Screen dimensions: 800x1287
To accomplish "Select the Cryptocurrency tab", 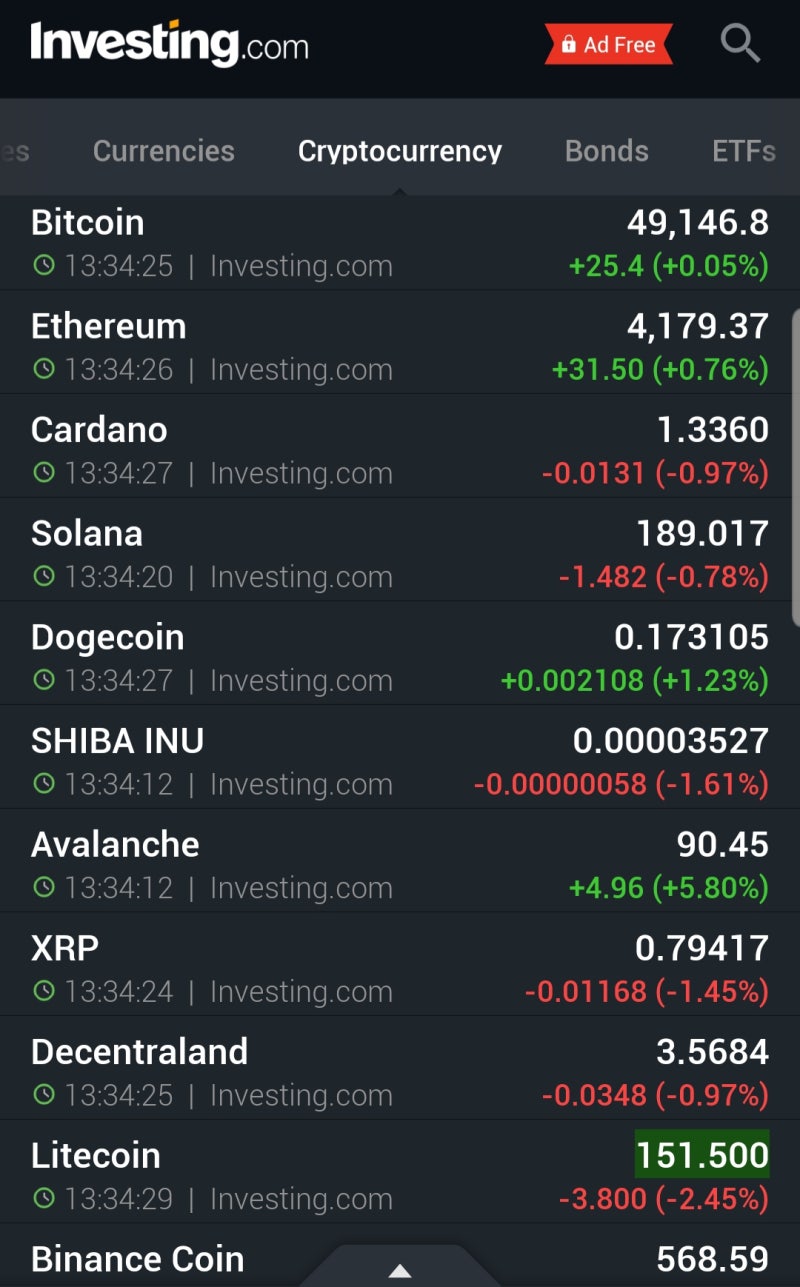I will click(x=400, y=151).
